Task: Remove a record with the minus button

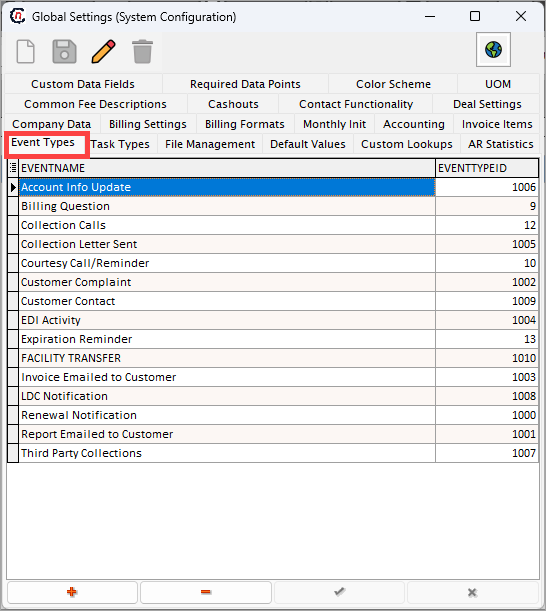Action: (206, 592)
